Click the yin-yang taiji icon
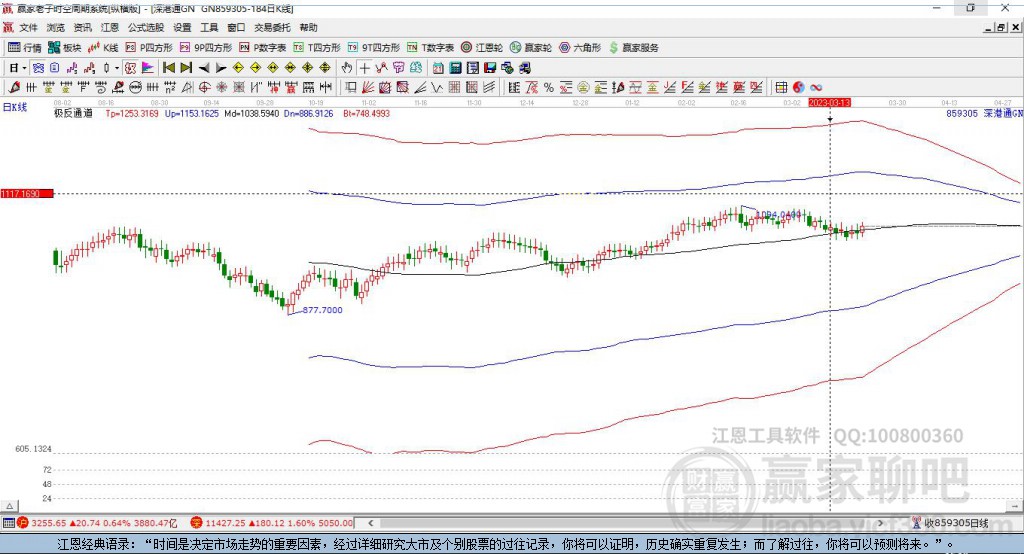This screenshot has width=1024, height=554. click(x=799, y=87)
